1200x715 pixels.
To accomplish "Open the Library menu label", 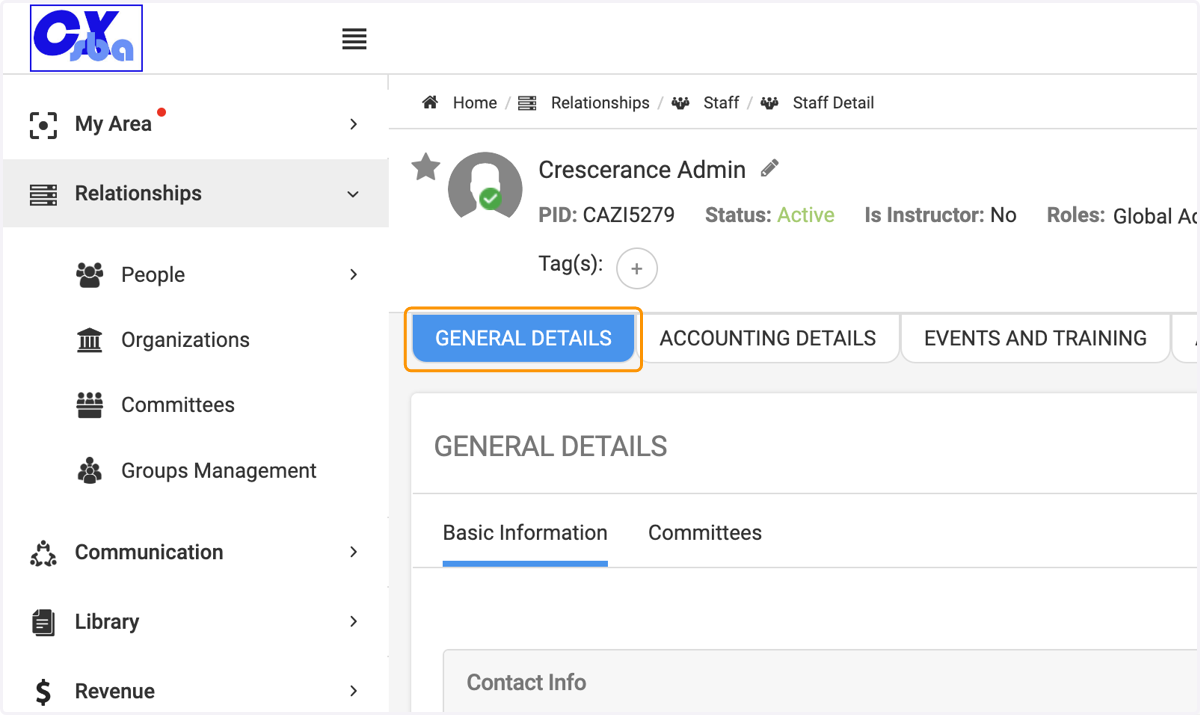I will tap(107, 622).
